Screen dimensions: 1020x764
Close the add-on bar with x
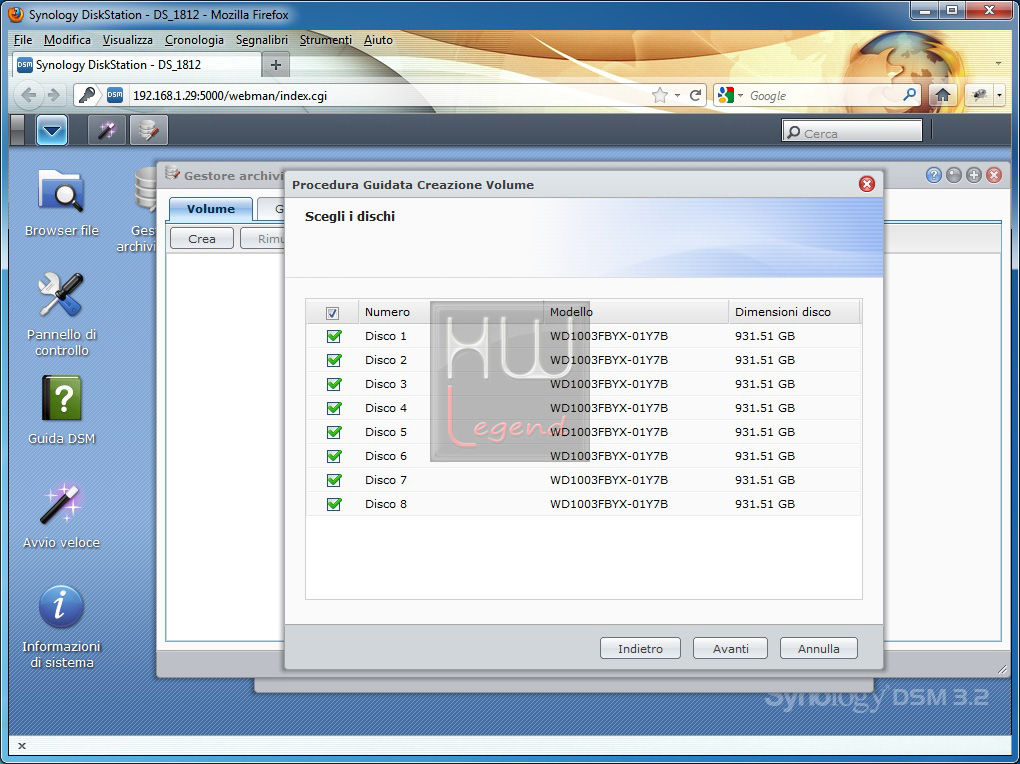tap(21, 746)
